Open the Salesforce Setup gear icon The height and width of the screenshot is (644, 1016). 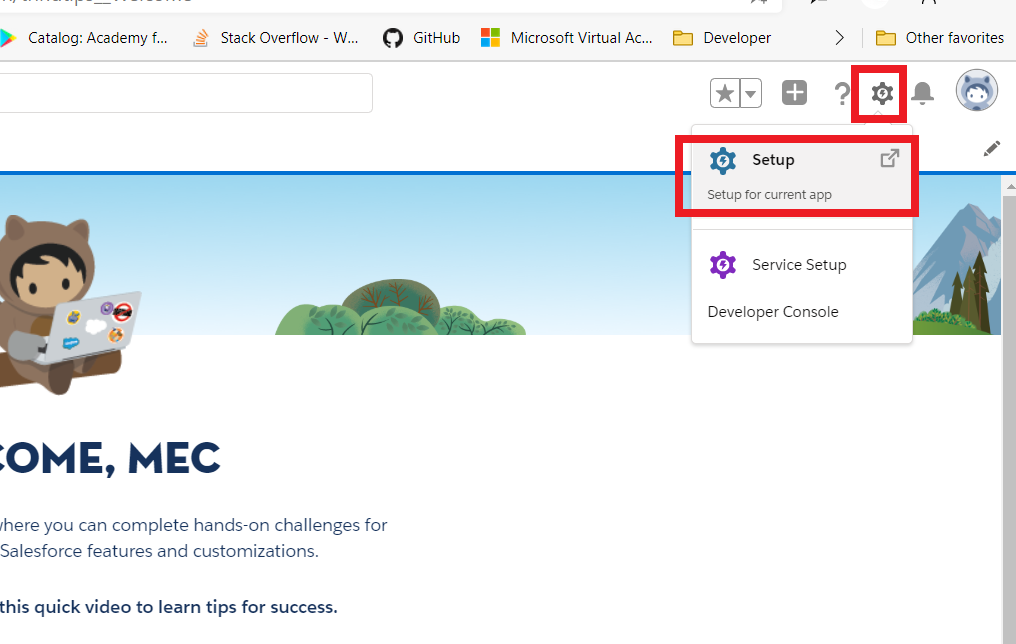(880, 93)
